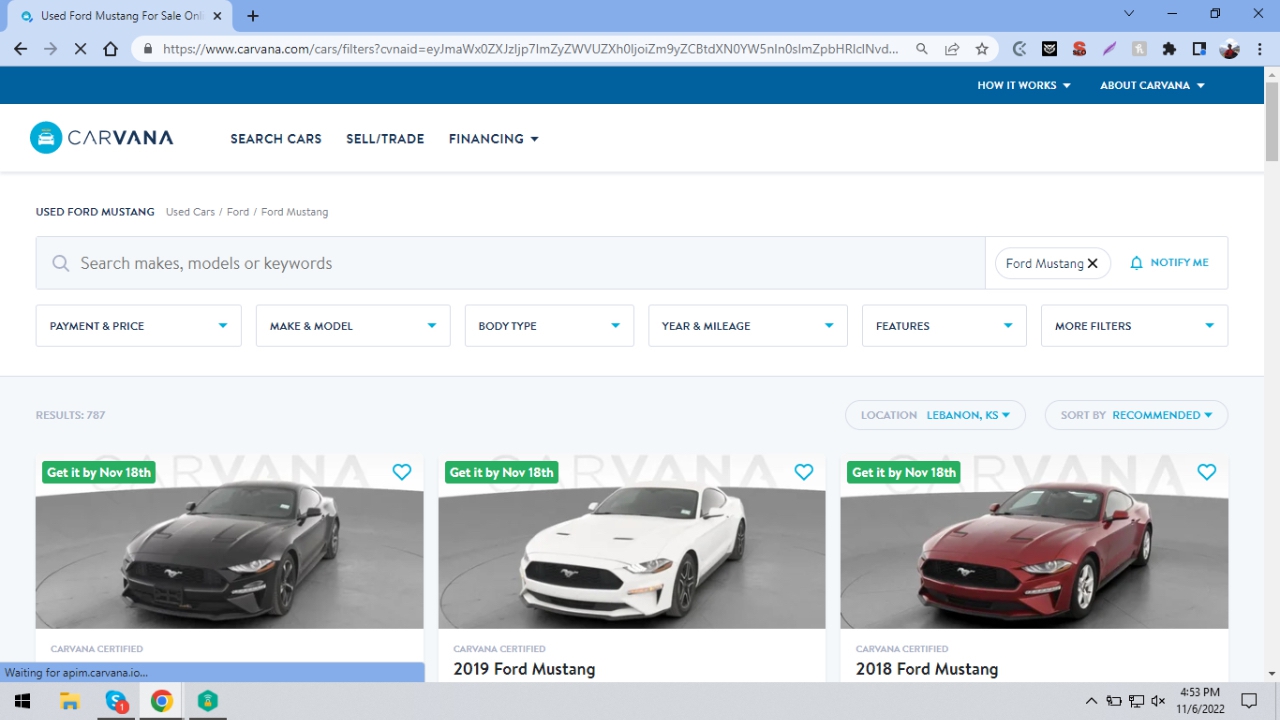1280x720 pixels.
Task: Click the search makes, models or keywords field
Action: pyautogui.click(x=510, y=263)
